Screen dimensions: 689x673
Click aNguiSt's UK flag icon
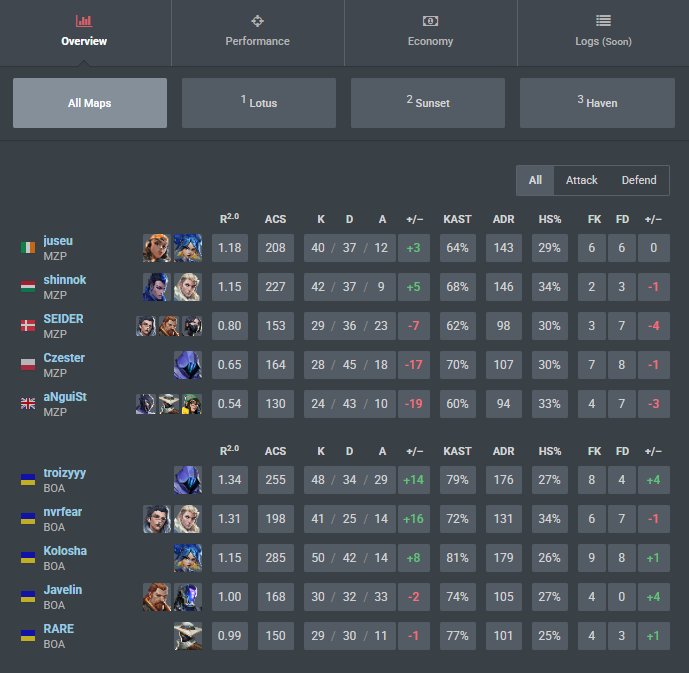coord(28,404)
